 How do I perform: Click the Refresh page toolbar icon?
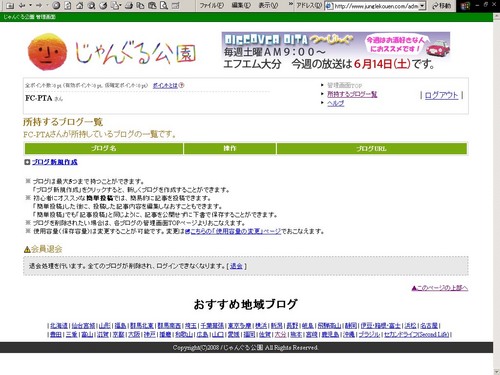tap(68, 5)
